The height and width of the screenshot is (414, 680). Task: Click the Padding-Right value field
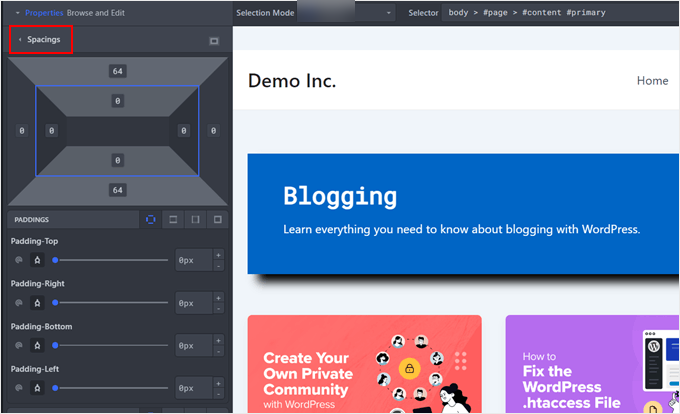[x=194, y=303]
